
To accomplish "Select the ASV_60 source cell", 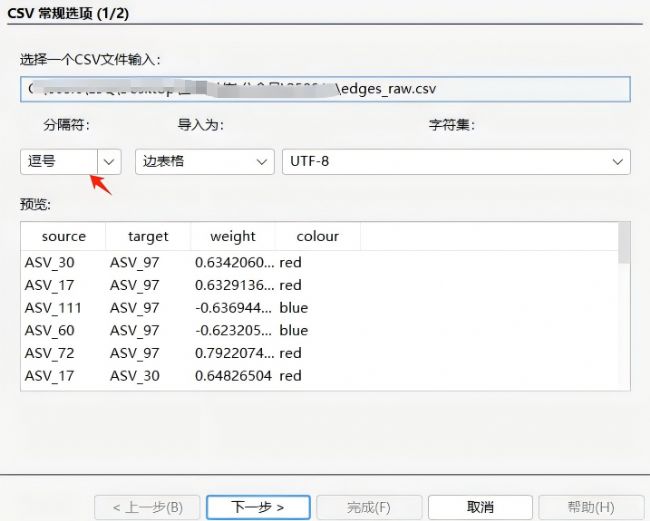I will (49, 331).
